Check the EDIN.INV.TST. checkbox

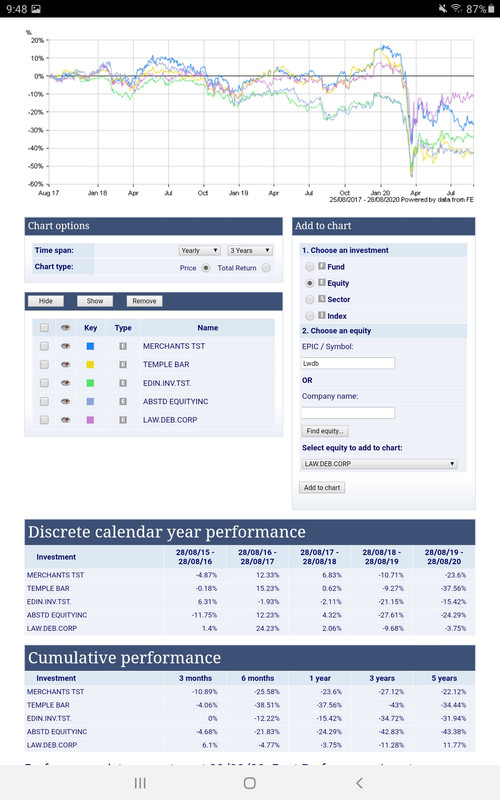[x=44, y=383]
